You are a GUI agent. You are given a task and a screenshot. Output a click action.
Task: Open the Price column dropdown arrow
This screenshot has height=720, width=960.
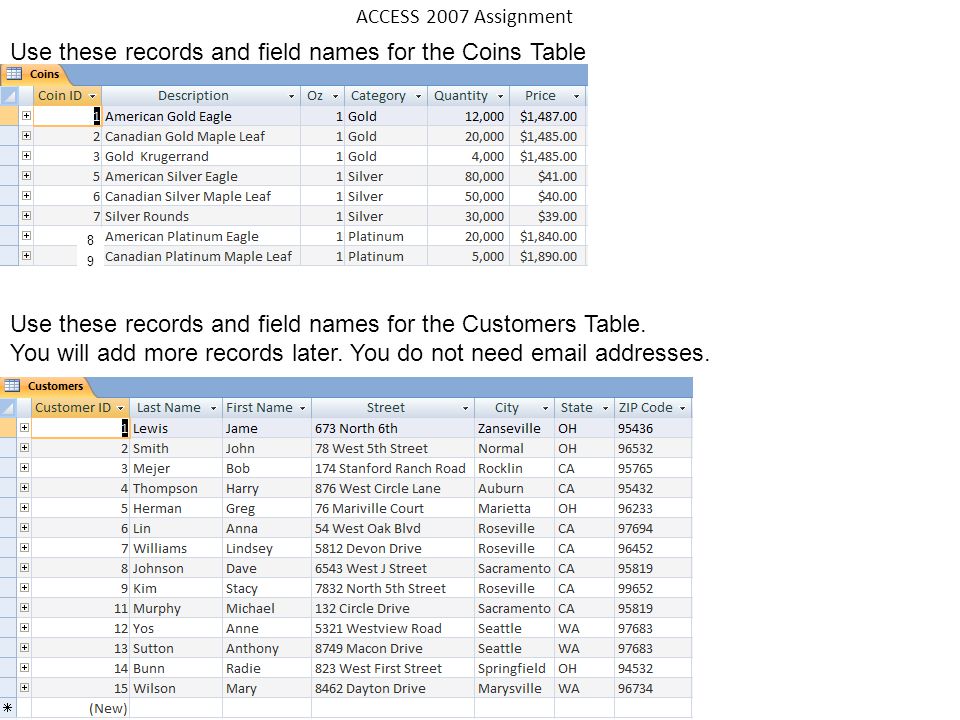(x=576, y=96)
